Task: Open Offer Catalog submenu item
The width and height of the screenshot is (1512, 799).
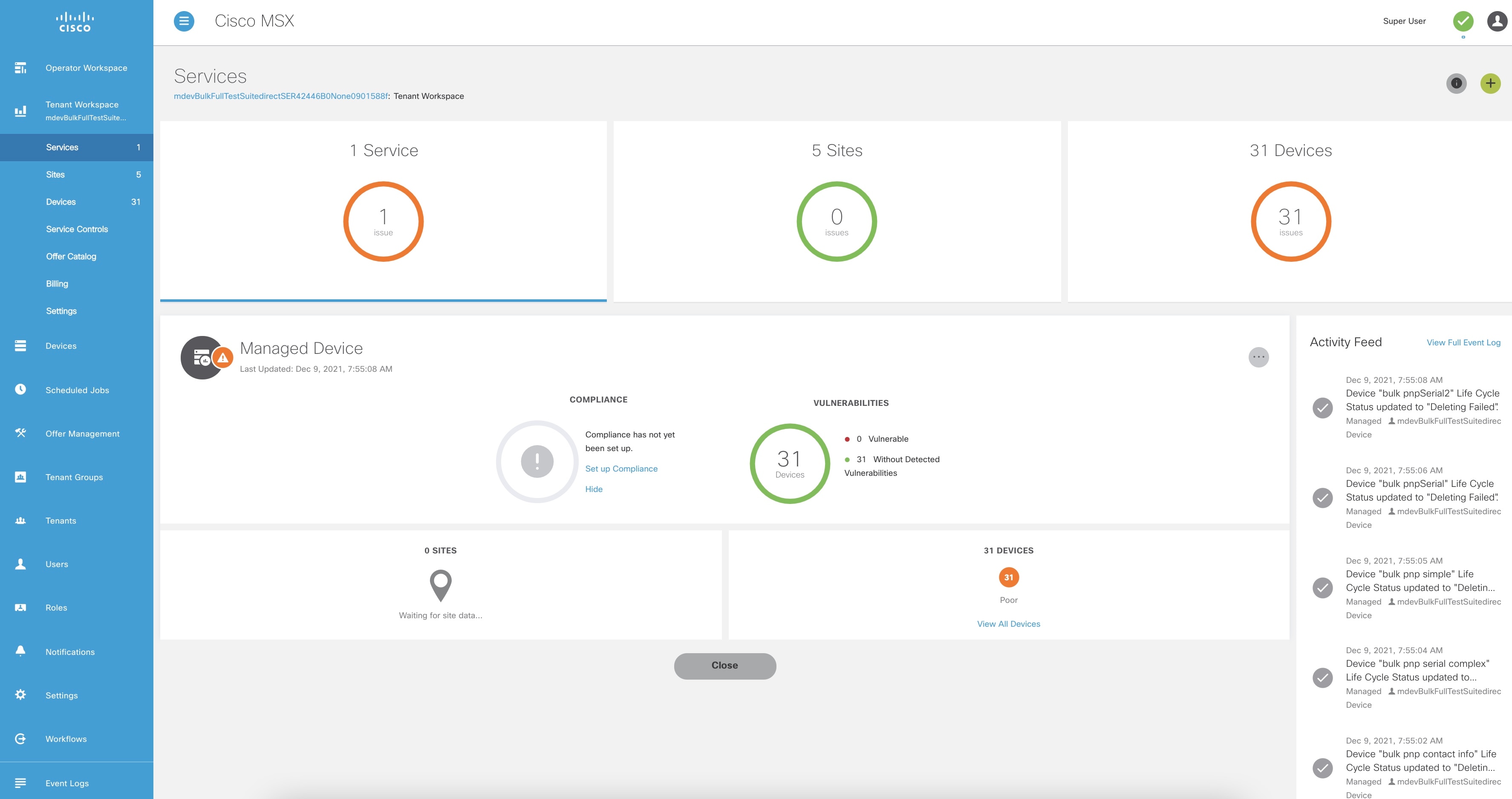Action: (x=71, y=257)
